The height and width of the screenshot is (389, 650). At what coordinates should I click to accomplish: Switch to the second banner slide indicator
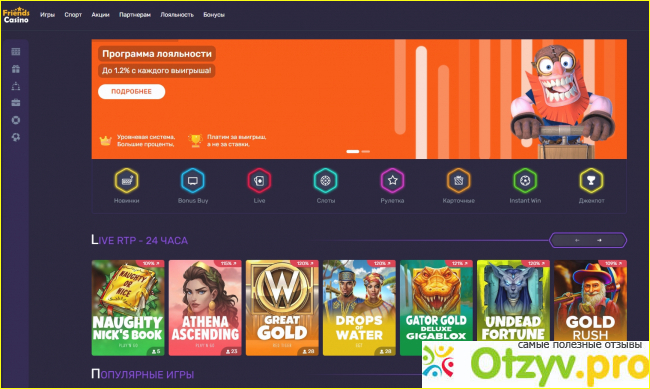click(366, 151)
